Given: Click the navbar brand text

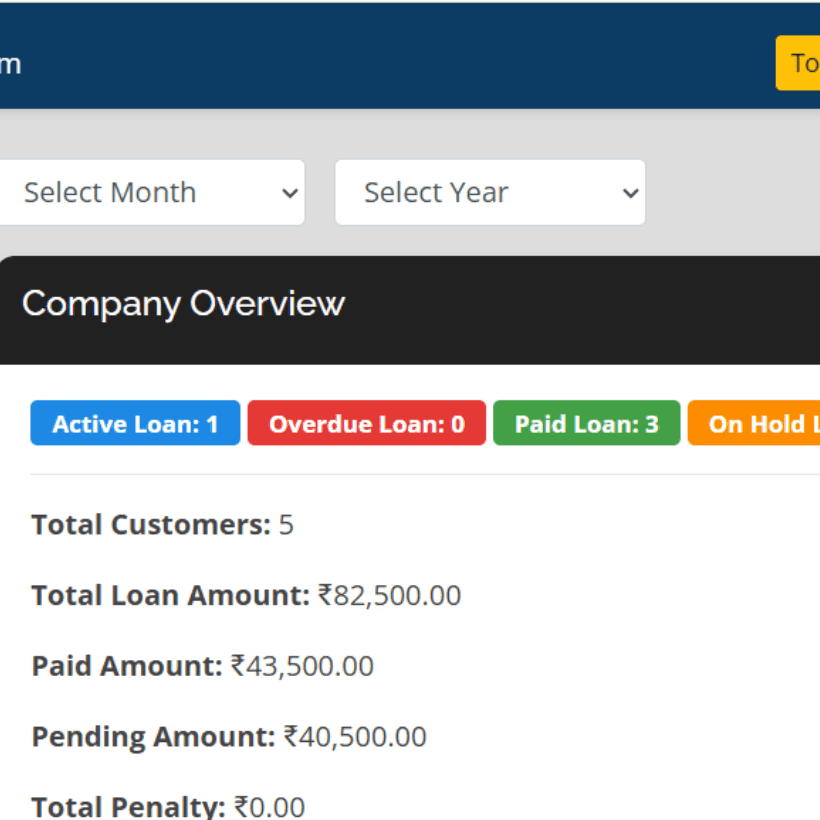Looking at the screenshot, I should tap(12, 63).
